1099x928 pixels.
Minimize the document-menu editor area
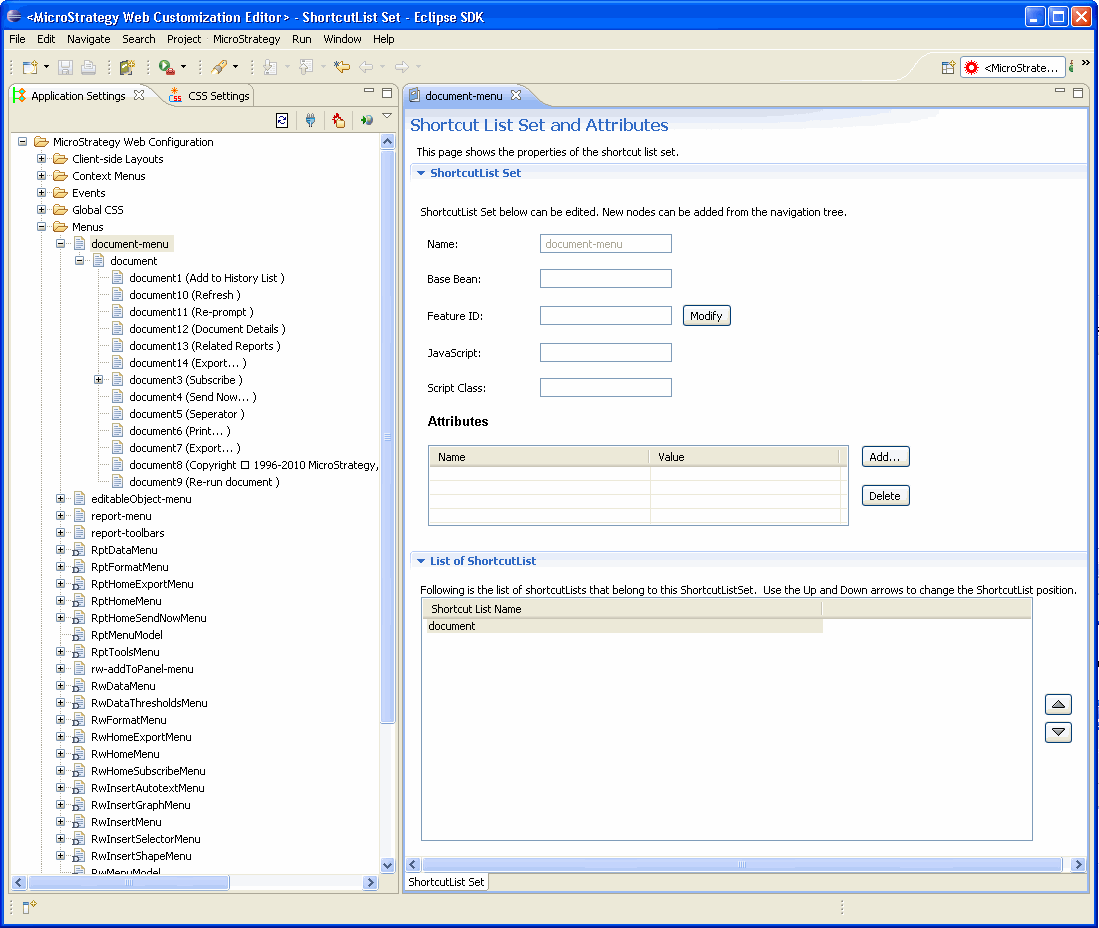pos(1060,91)
